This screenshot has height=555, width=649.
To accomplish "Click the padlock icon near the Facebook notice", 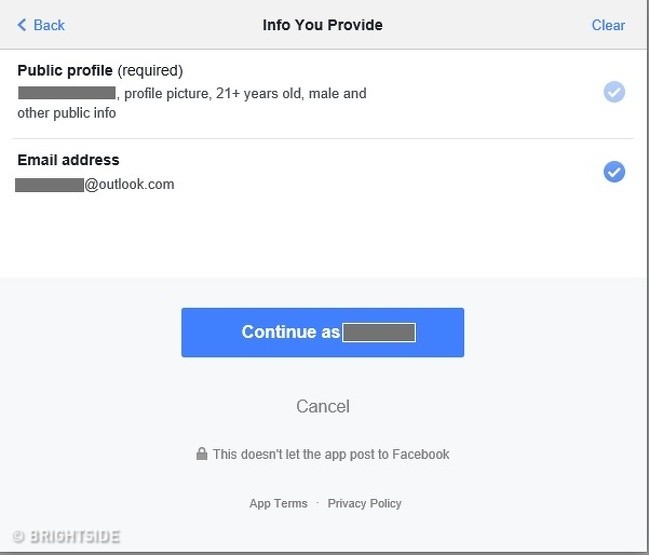I will point(201,454).
